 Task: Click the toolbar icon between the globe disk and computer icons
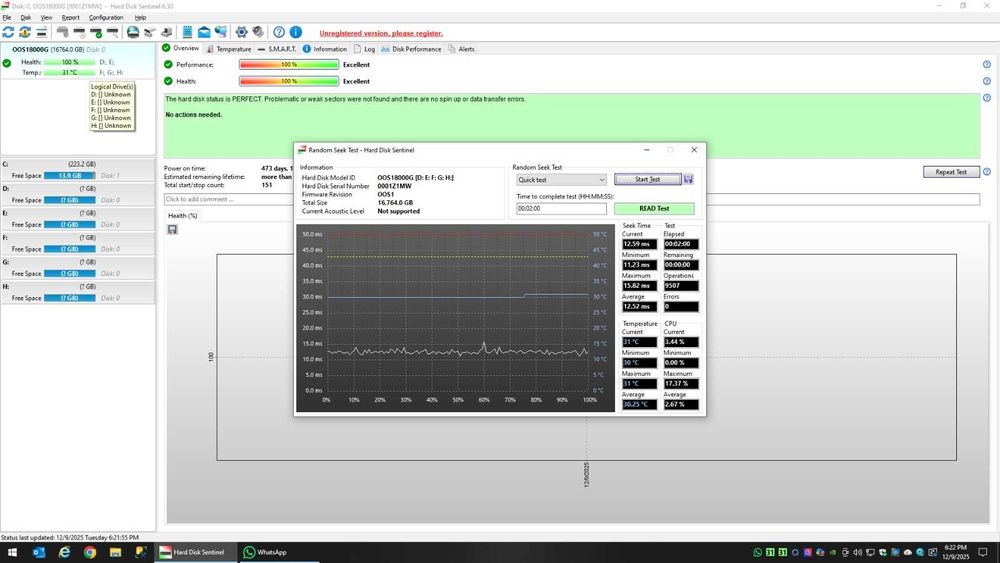point(149,32)
